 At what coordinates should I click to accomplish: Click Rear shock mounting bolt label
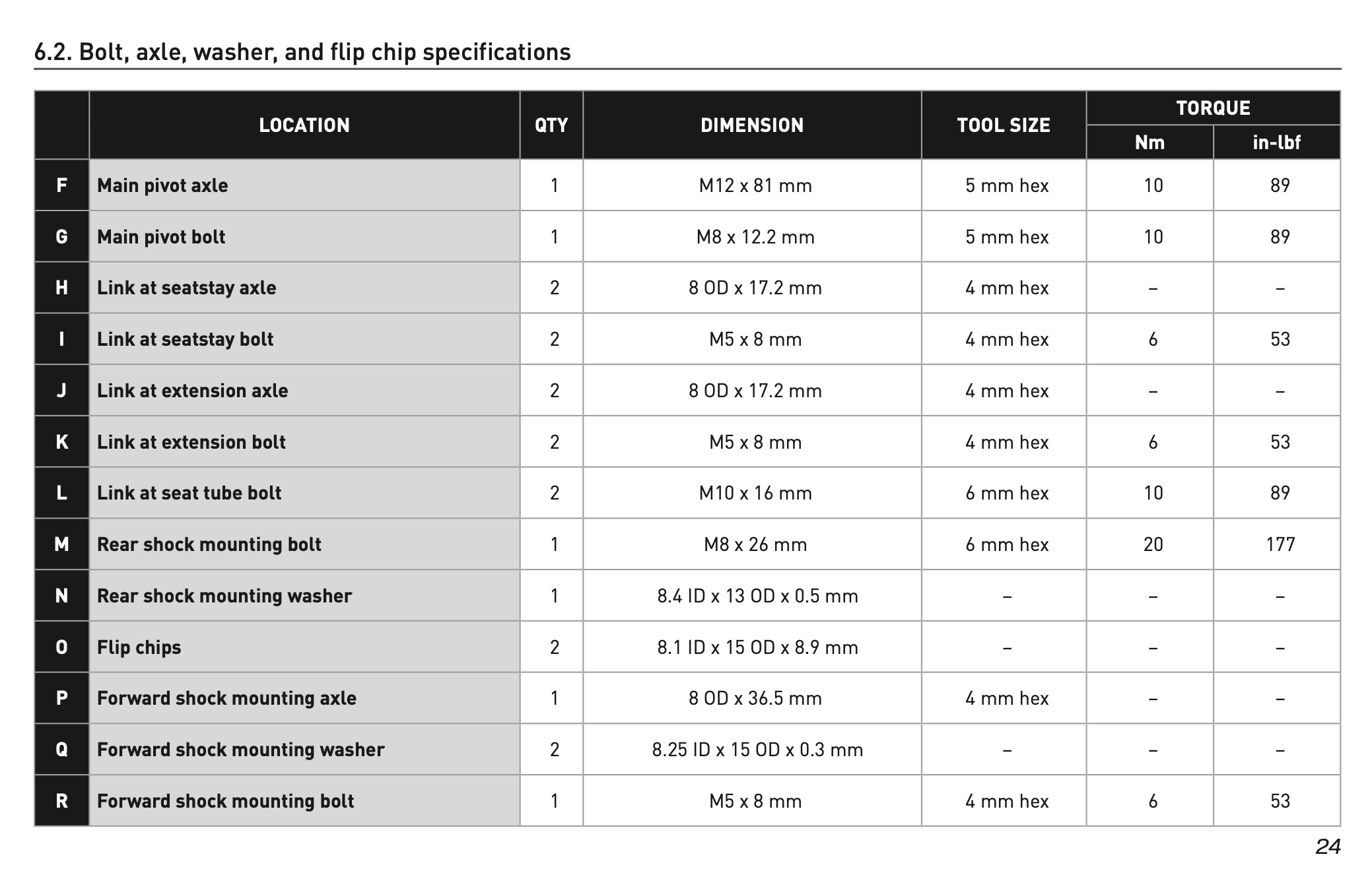(209, 544)
